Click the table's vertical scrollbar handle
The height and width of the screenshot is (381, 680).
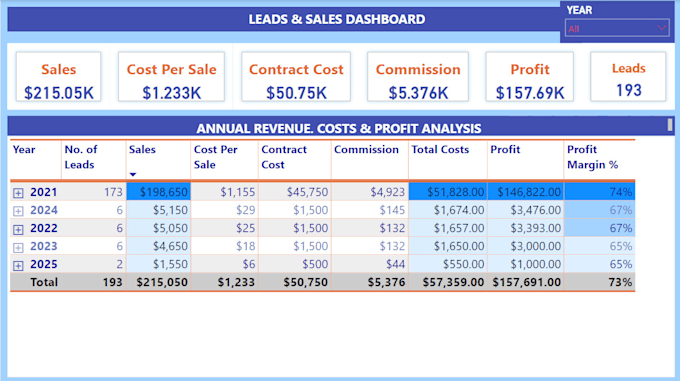[670, 125]
